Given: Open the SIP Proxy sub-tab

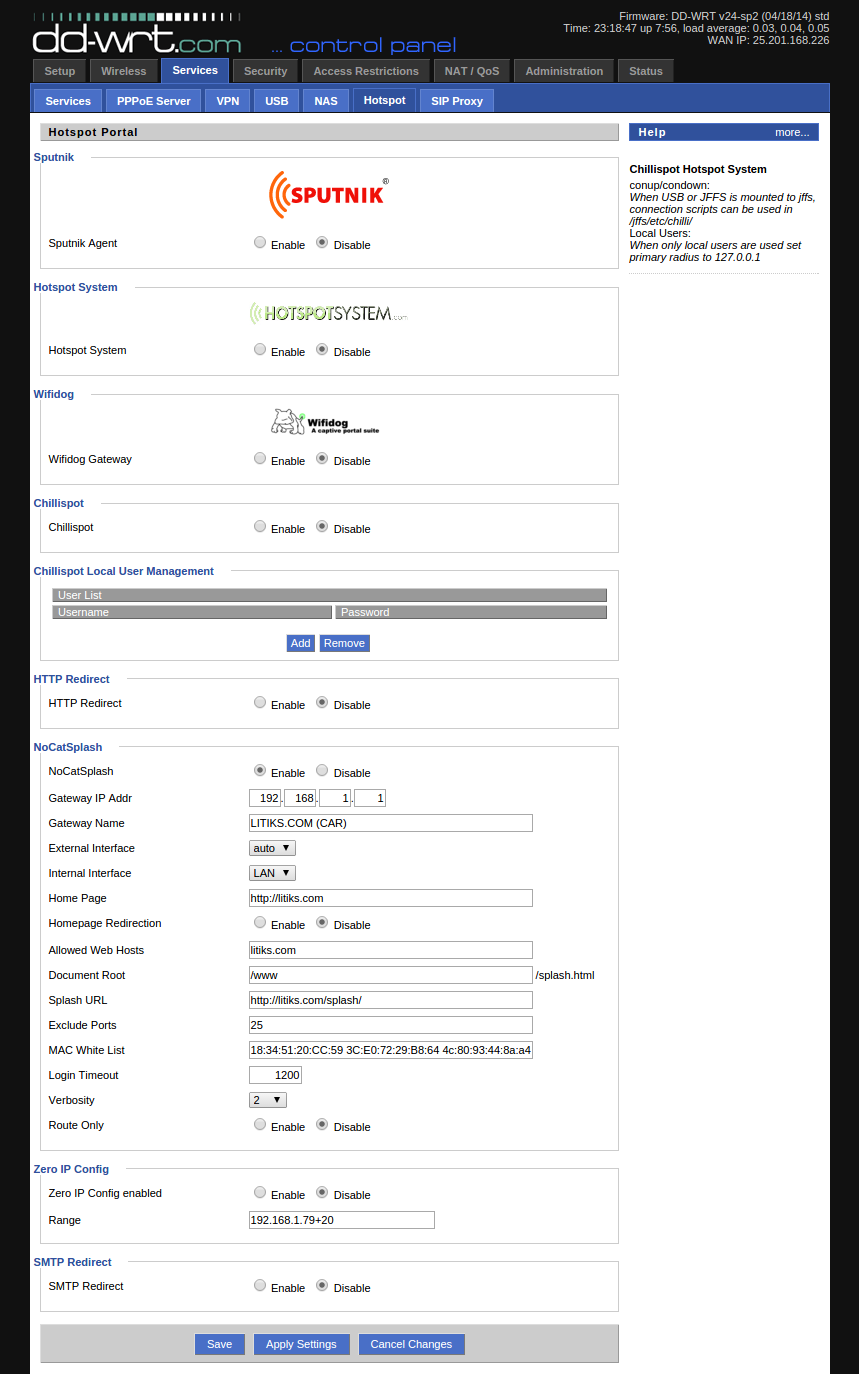Looking at the screenshot, I should click(x=457, y=101).
